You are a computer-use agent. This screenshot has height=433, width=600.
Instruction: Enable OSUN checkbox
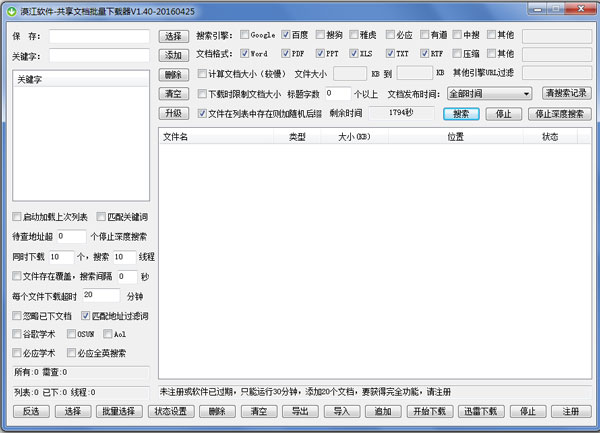pyautogui.click(x=71, y=334)
